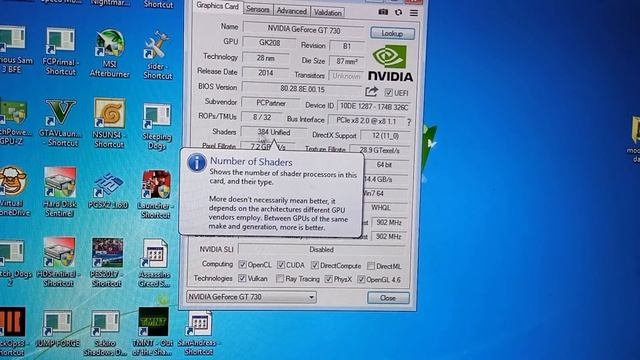Select the NSUNS4 - Shortcut icon
The width and height of the screenshot is (640, 360).
[109, 123]
